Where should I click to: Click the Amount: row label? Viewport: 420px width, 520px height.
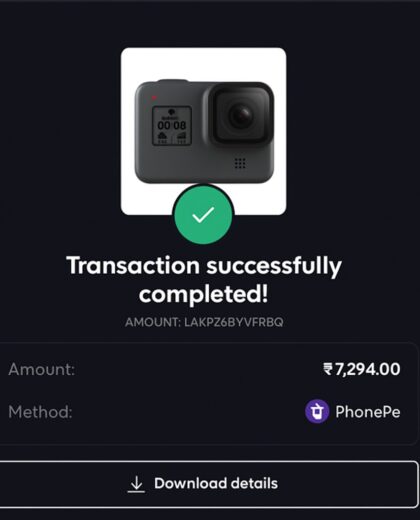click(42, 369)
